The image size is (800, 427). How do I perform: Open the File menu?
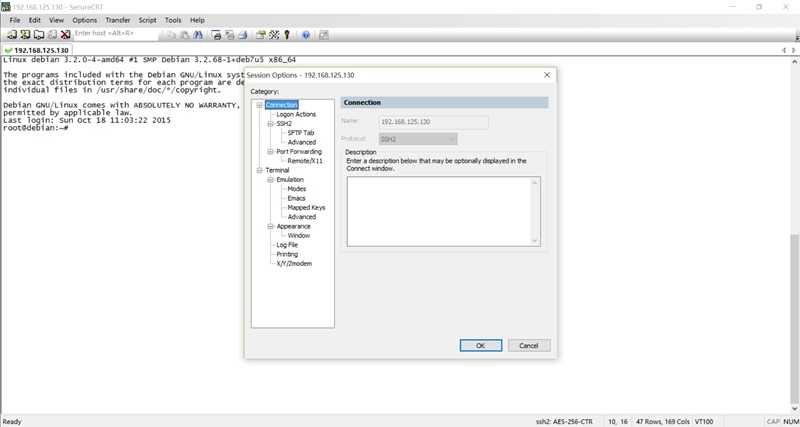(x=15, y=20)
